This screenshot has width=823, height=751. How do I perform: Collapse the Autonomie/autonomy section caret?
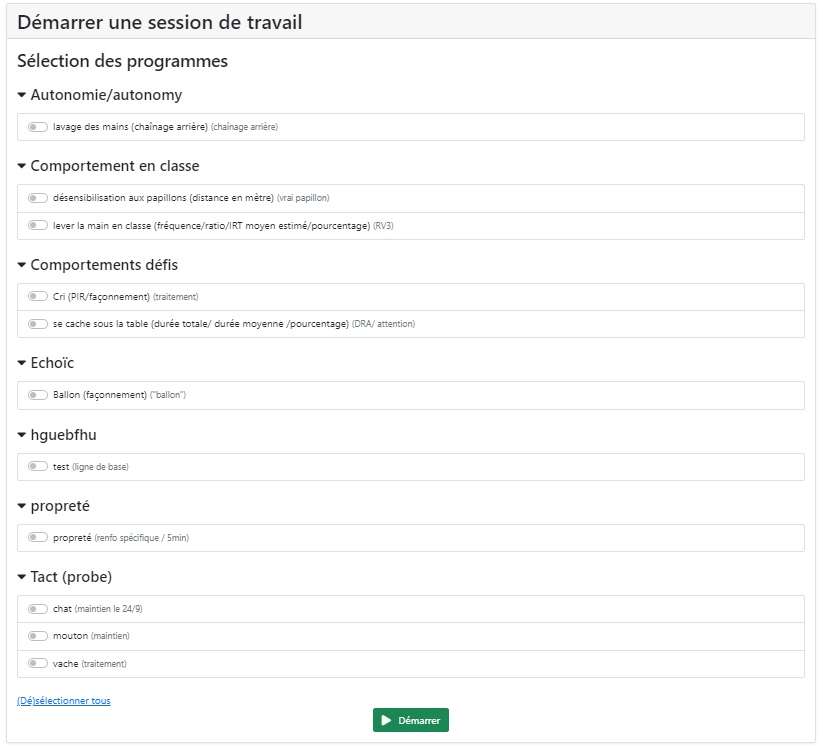22,95
